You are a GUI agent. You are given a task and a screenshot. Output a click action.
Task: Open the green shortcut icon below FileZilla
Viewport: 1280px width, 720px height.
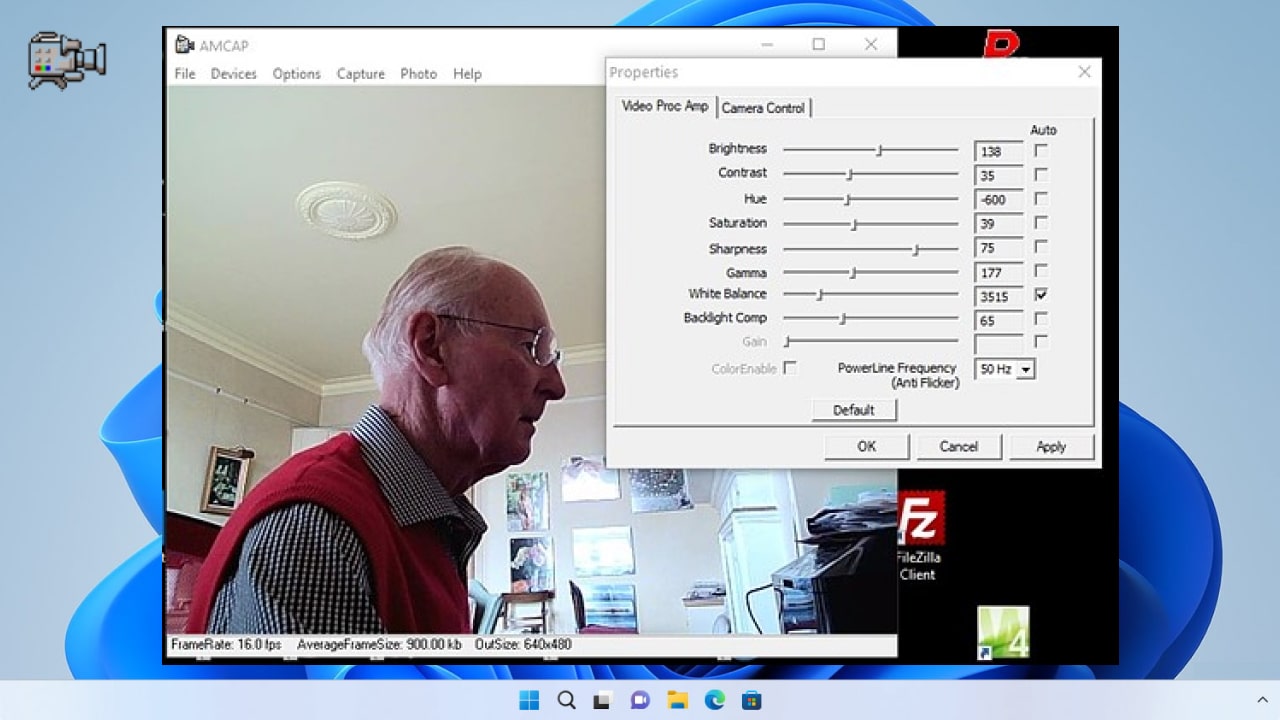[1003, 633]
